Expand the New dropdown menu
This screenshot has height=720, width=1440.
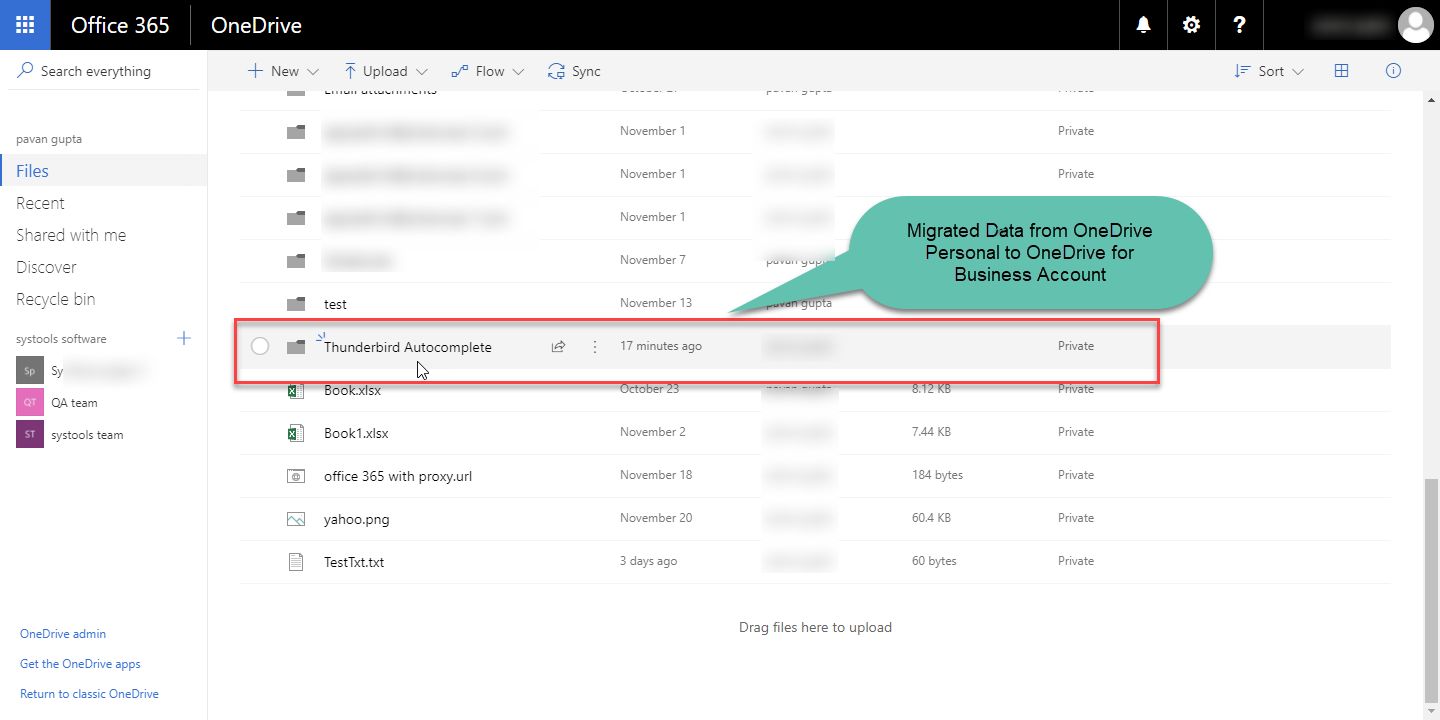click(x=283, y=71)
